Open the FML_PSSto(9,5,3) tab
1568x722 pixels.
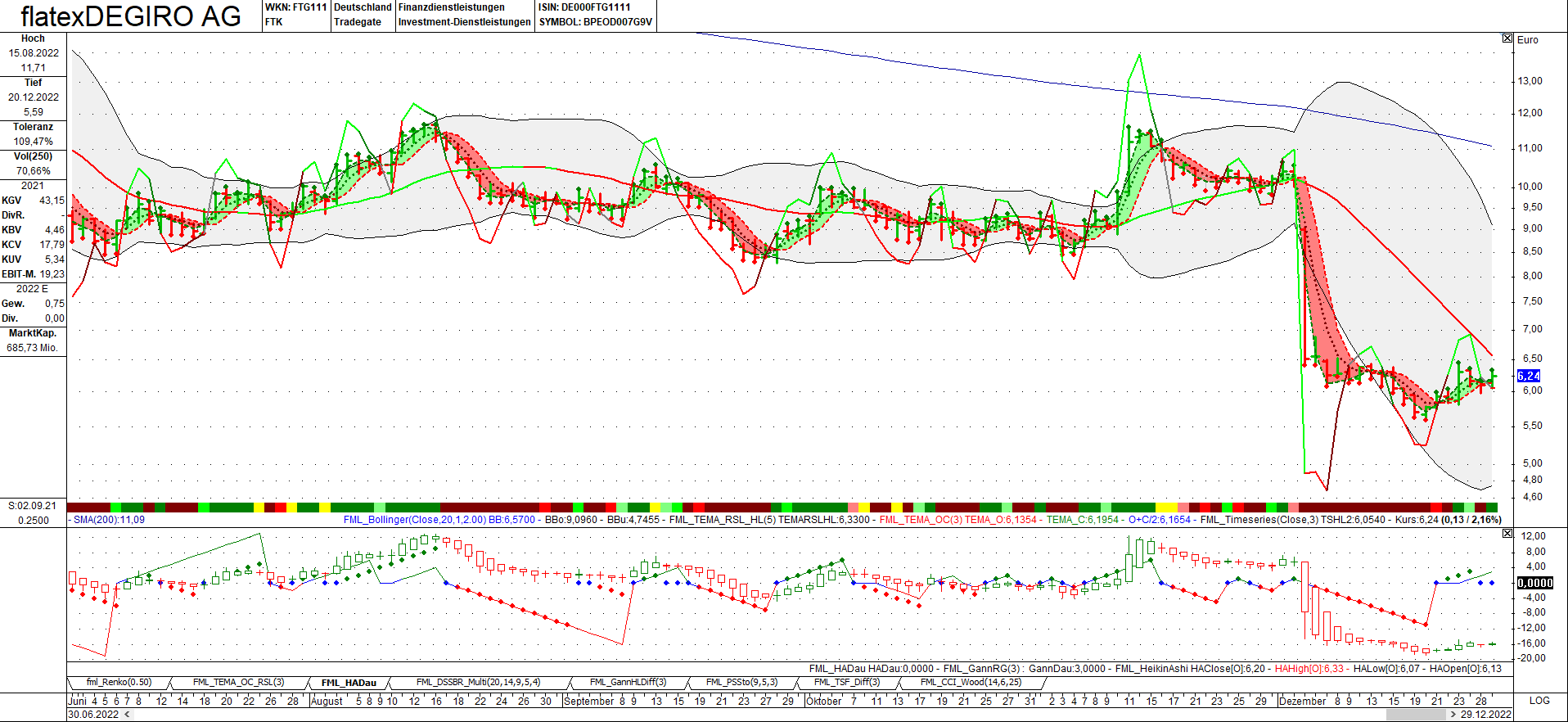point(741,683)
